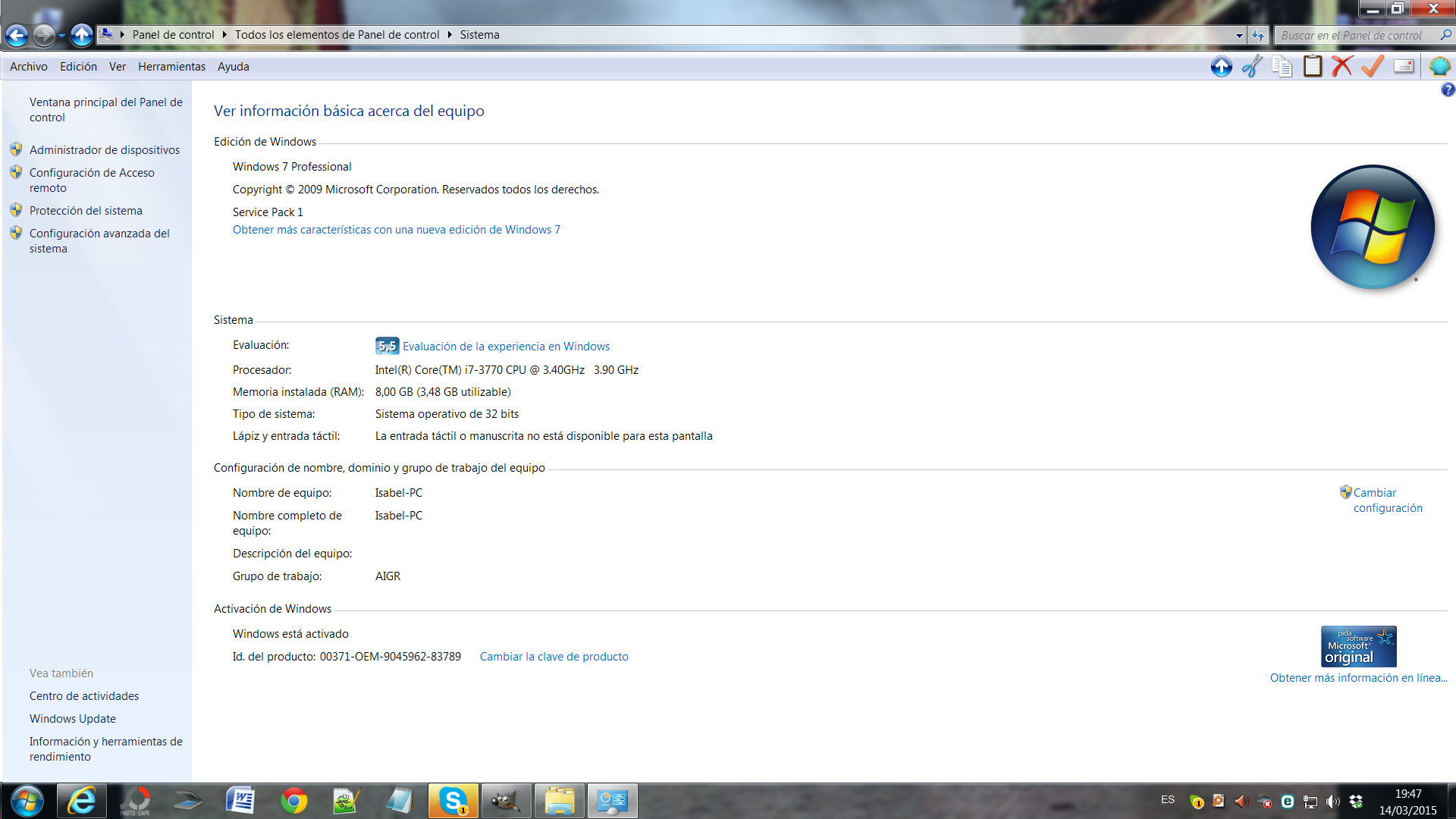This screenshot has height=819, width=1456.
Task: Click the Forward navigation arrow
Action: click(x=45, y=35)
